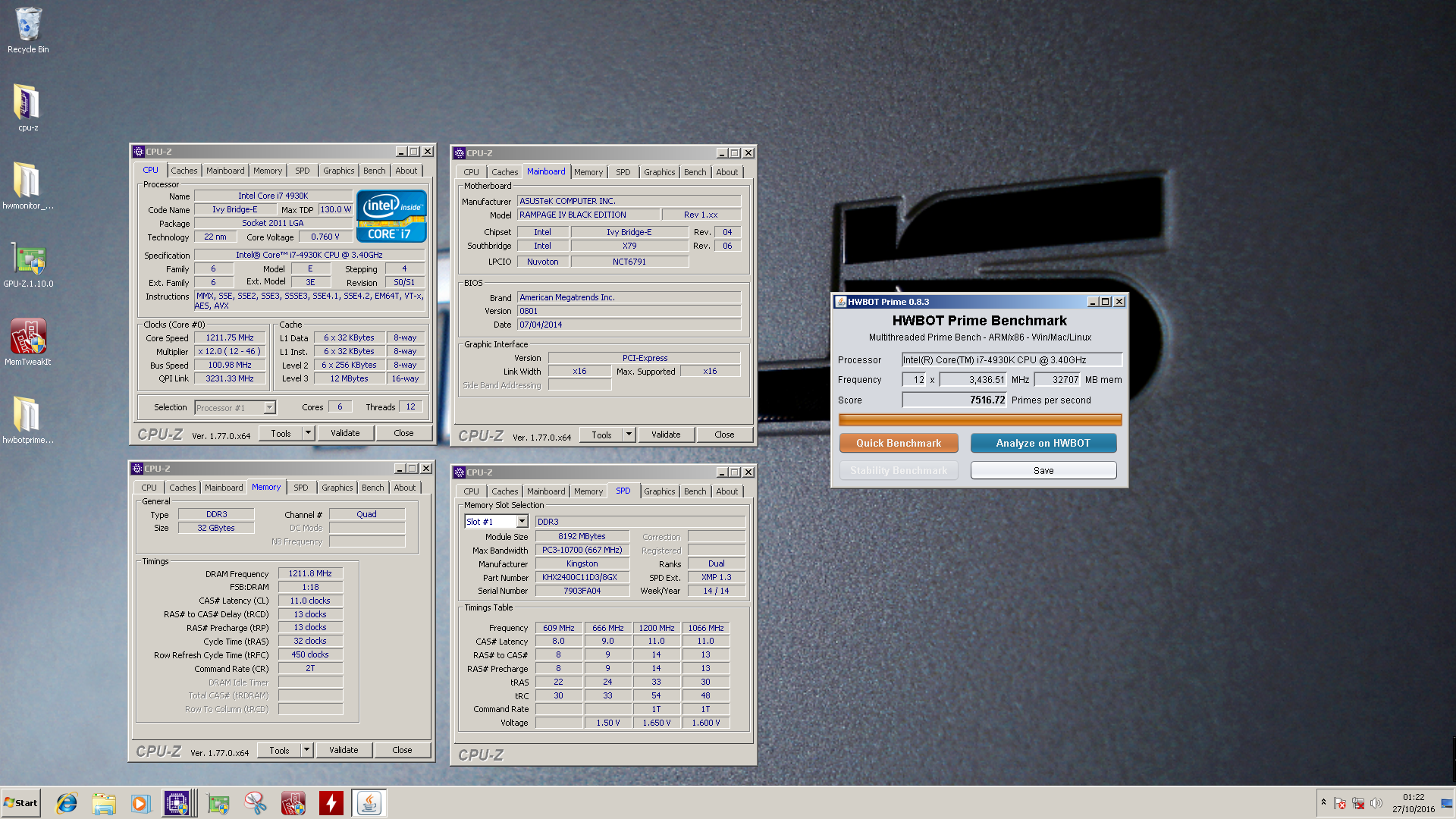Viewport: 1456px width, 819px height.
Task: Click Close button in Memory CPU-Z window
Action: [403, 751]
